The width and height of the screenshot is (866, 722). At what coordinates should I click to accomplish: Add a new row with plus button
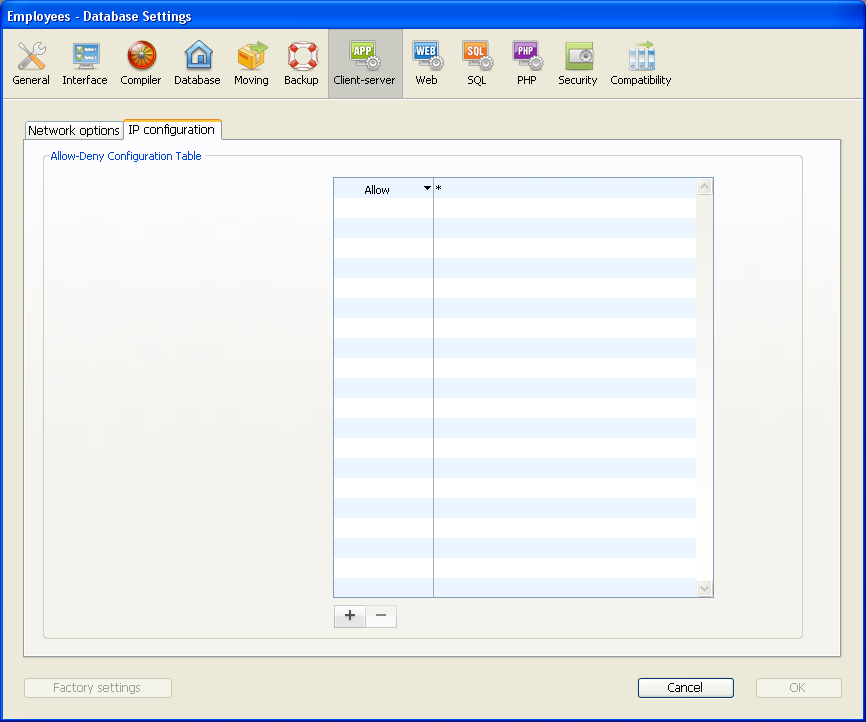pos(350,616)
